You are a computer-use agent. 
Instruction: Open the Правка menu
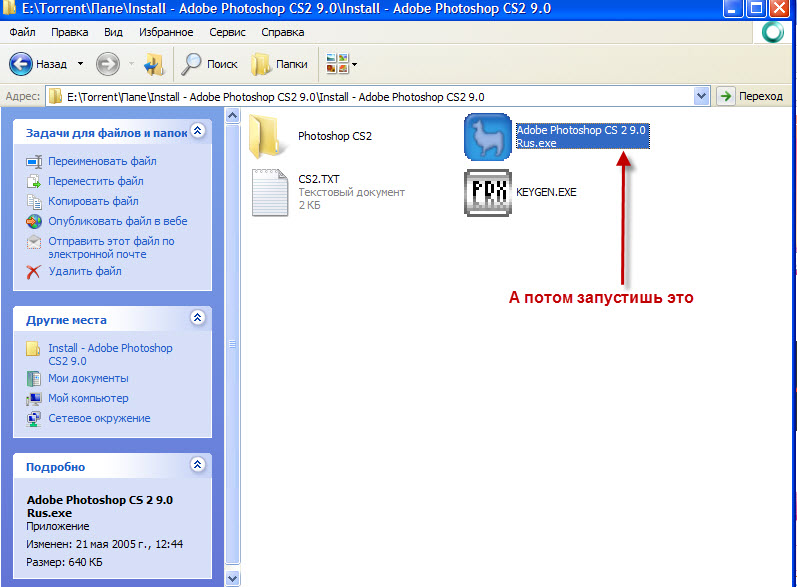tap(70, 32)
